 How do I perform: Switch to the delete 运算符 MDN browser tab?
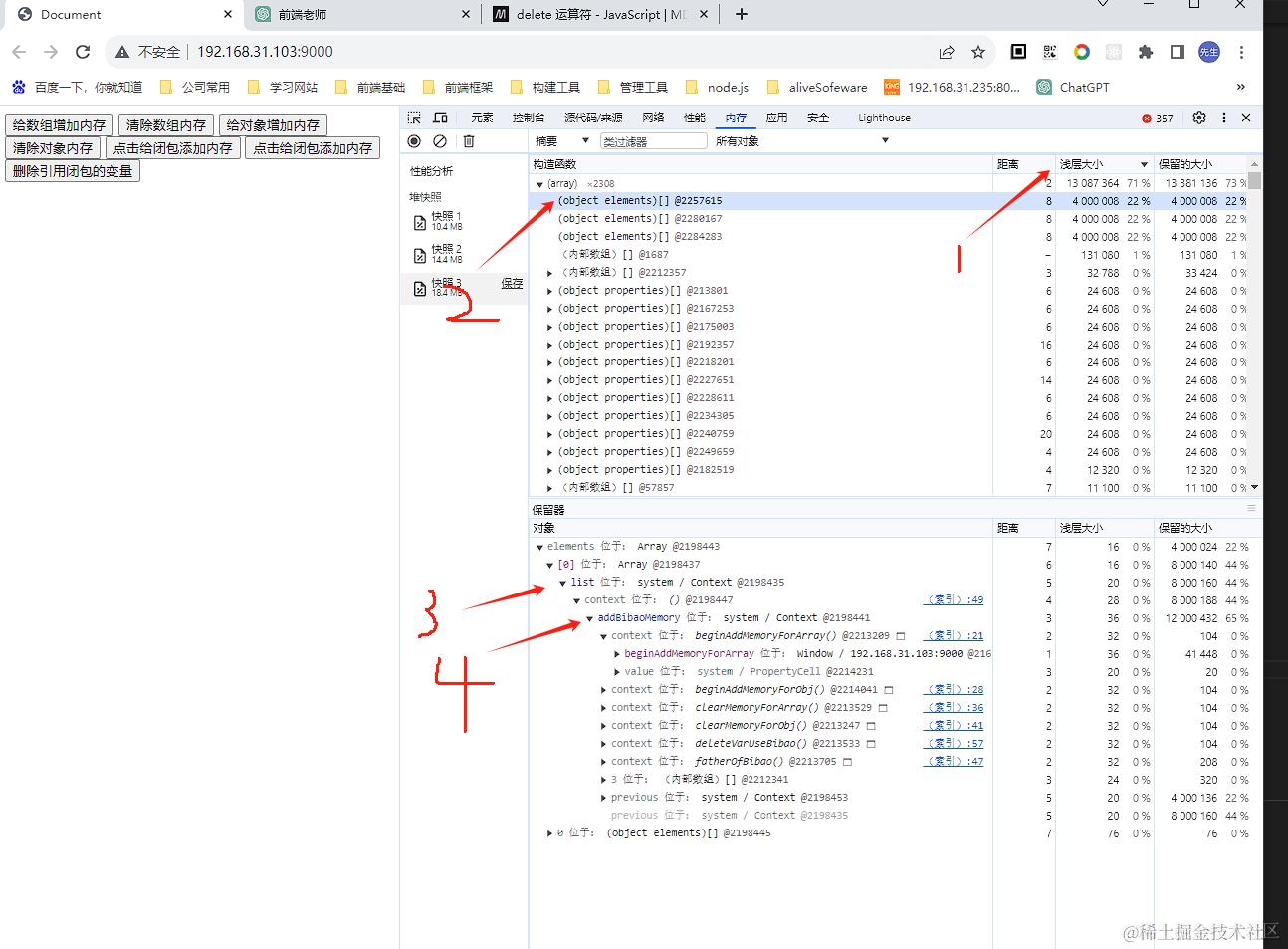601,14
